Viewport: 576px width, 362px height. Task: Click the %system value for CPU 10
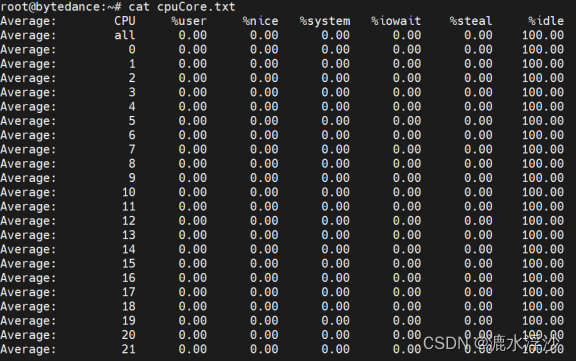pos(335,192)
